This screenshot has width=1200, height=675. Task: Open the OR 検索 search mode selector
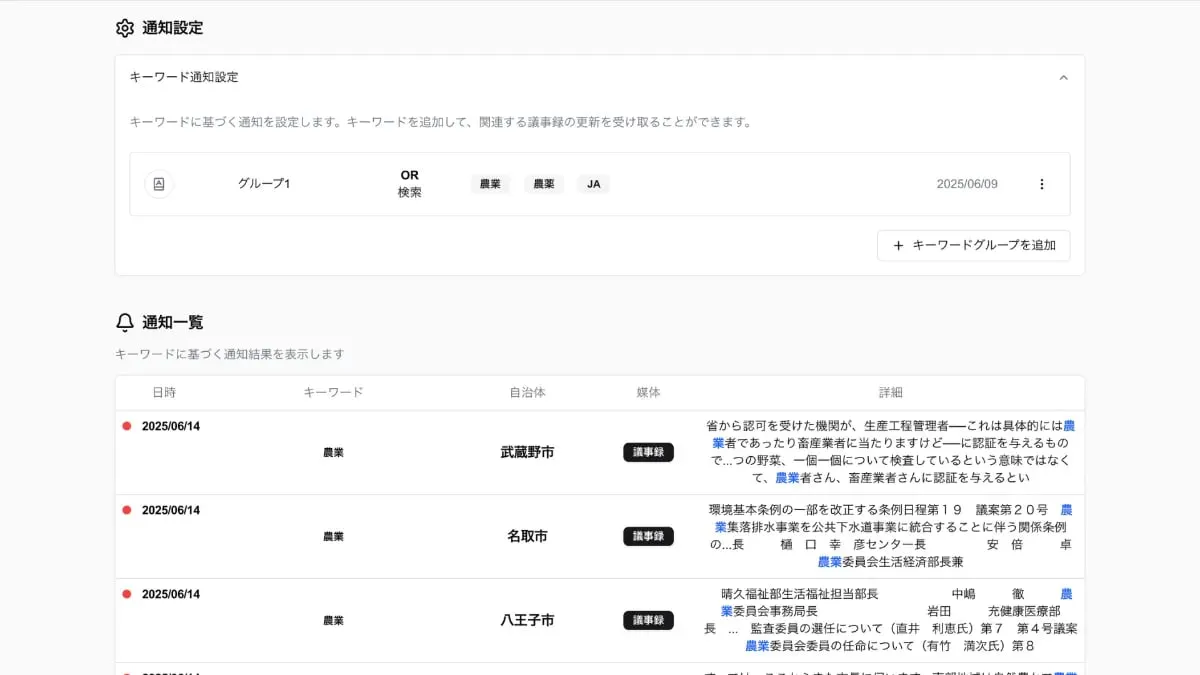coord(408,184)
